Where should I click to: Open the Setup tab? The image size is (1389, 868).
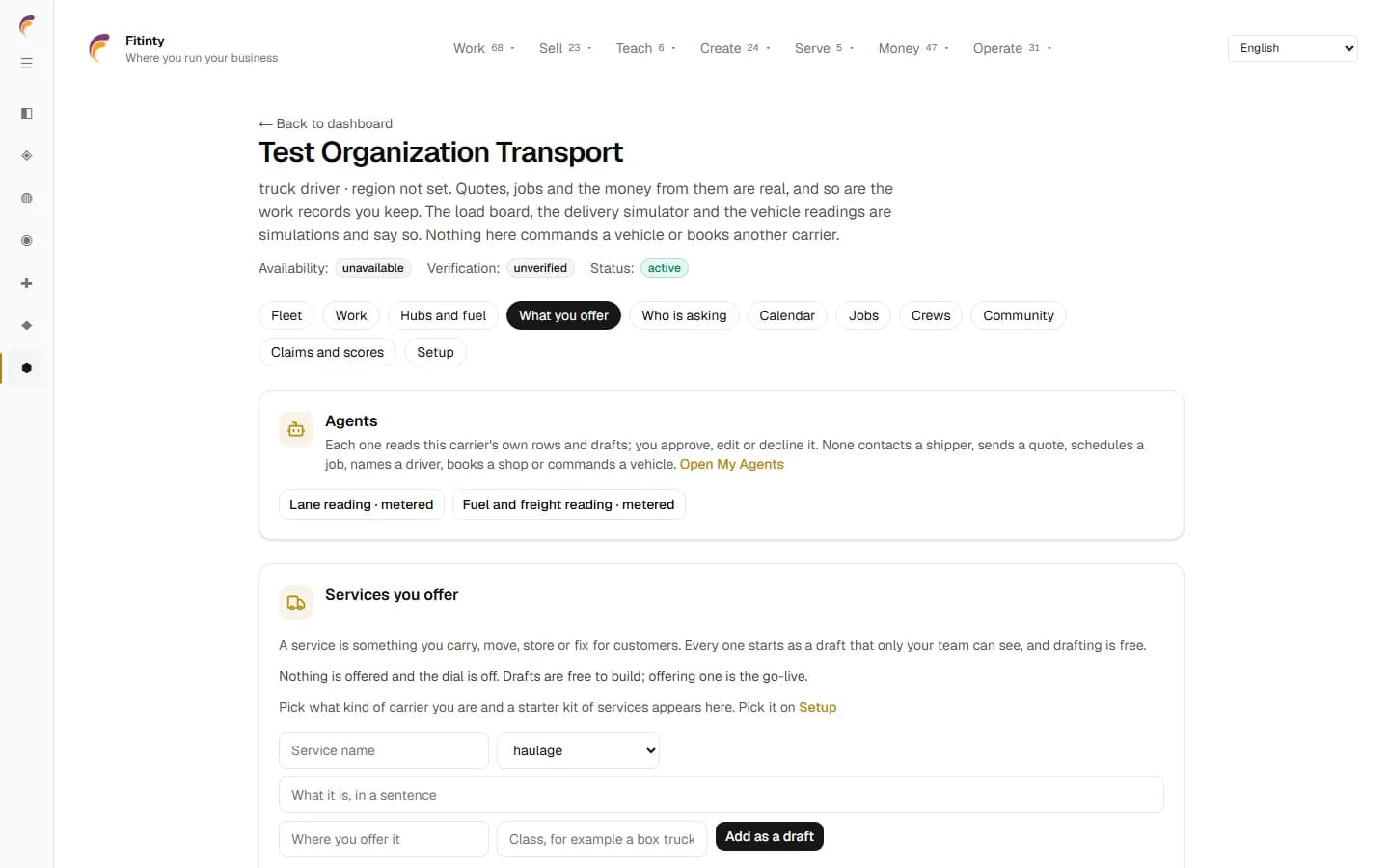(435, 352)
